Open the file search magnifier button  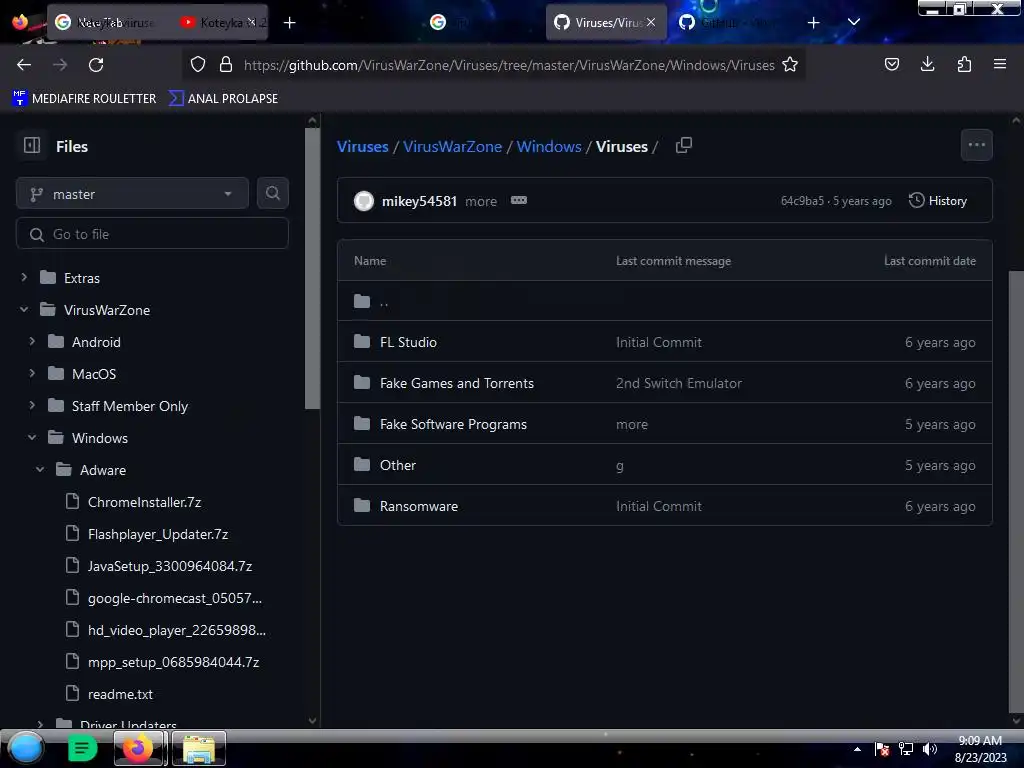click(273, 193)
